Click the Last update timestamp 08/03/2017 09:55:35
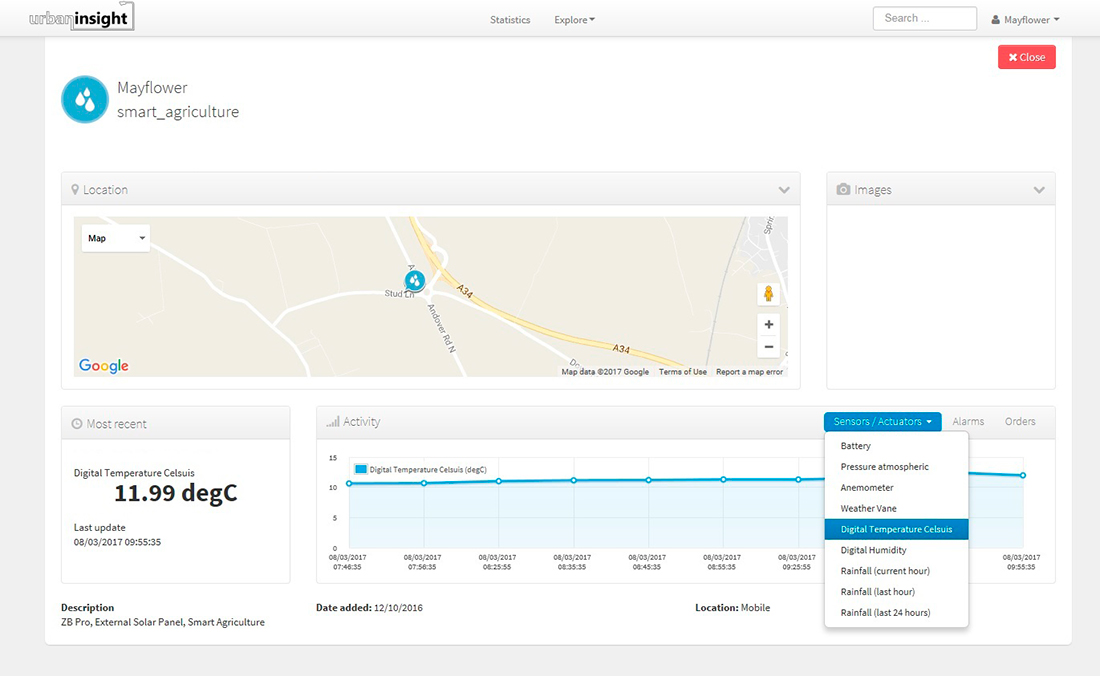The width and height of the screenshot is (1100, 676). coord(117,542)
